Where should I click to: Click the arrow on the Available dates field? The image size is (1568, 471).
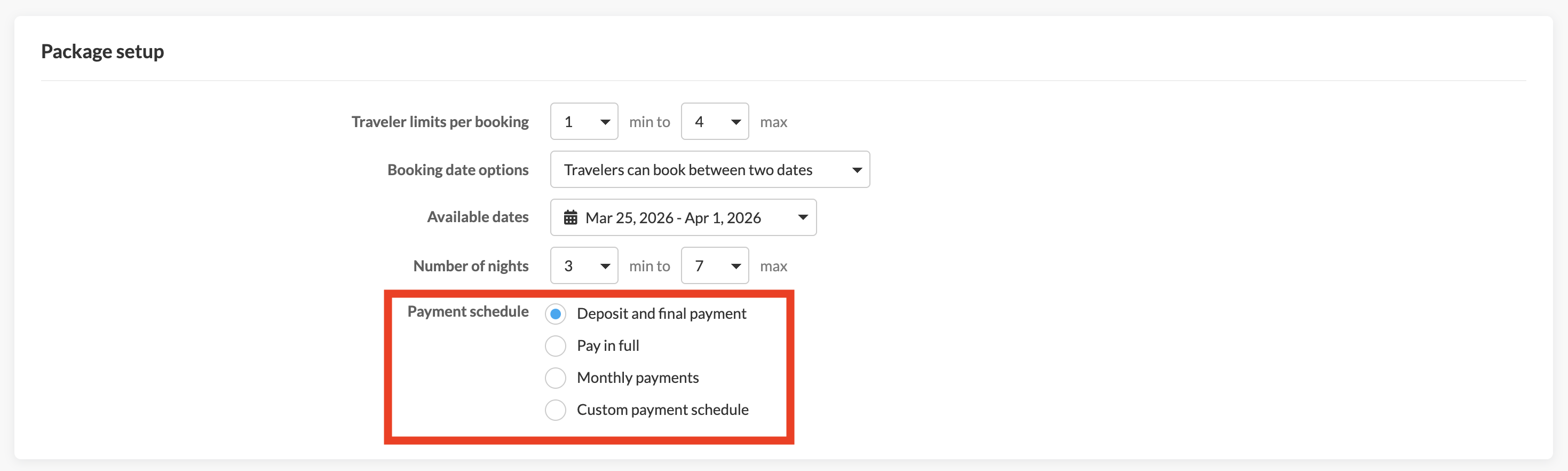point(803,217)
